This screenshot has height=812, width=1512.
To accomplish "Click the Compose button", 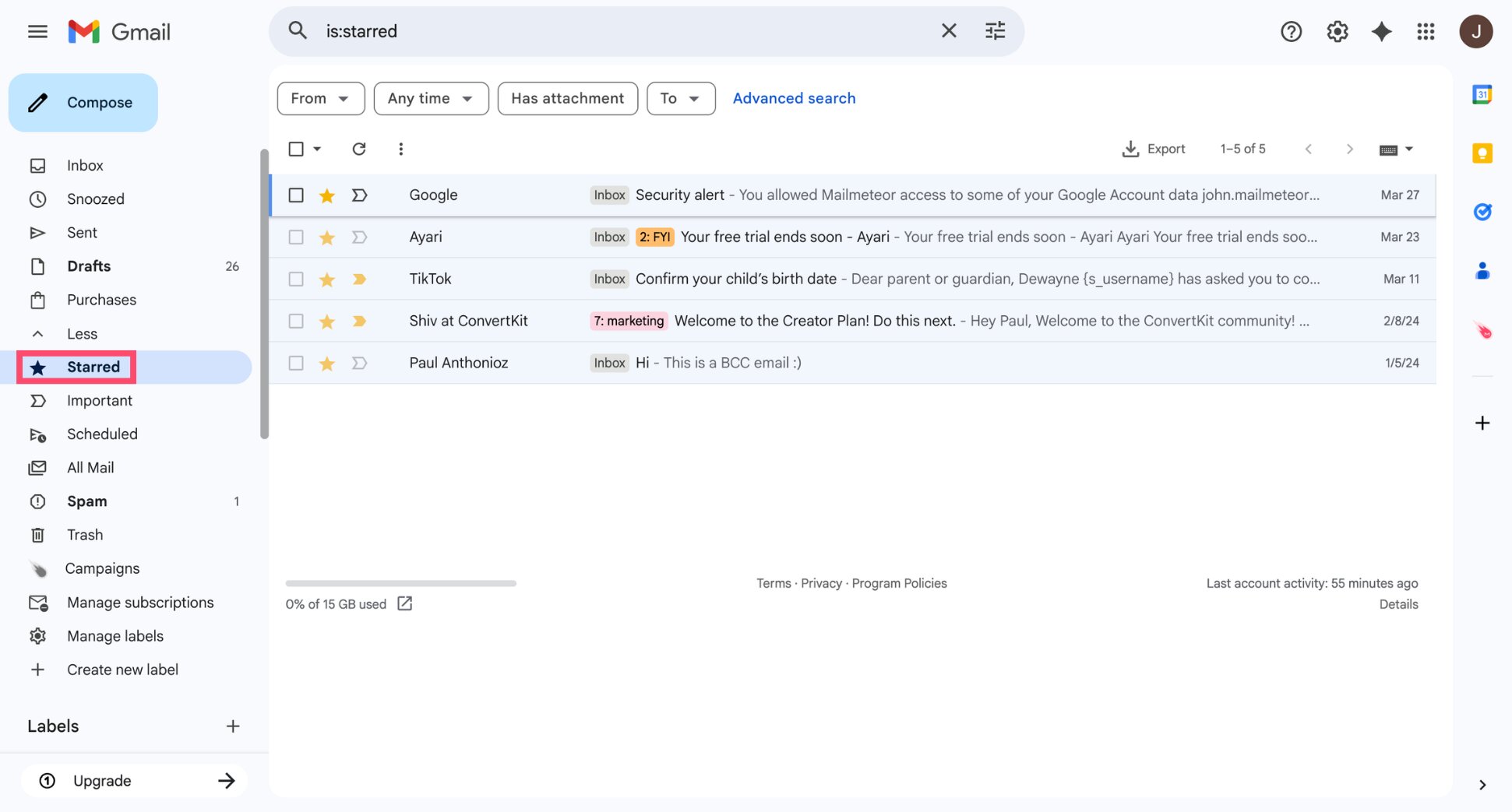I will pos(83,103).
